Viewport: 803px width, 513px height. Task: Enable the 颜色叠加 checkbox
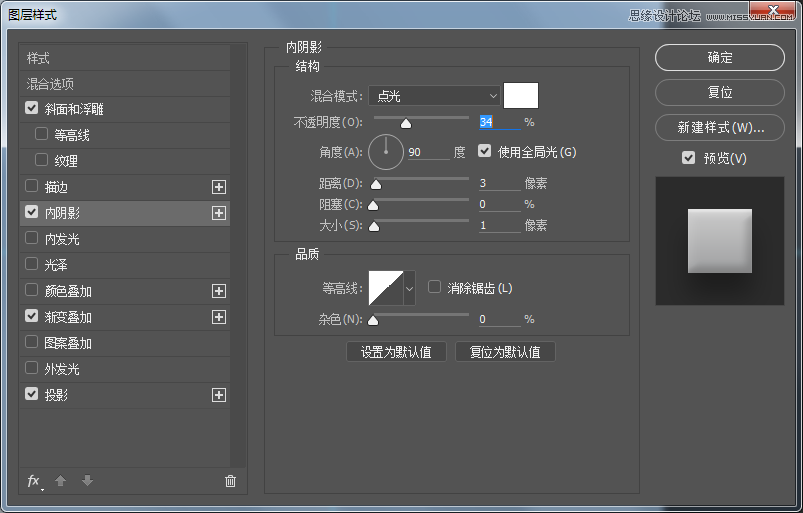(32, 290)
